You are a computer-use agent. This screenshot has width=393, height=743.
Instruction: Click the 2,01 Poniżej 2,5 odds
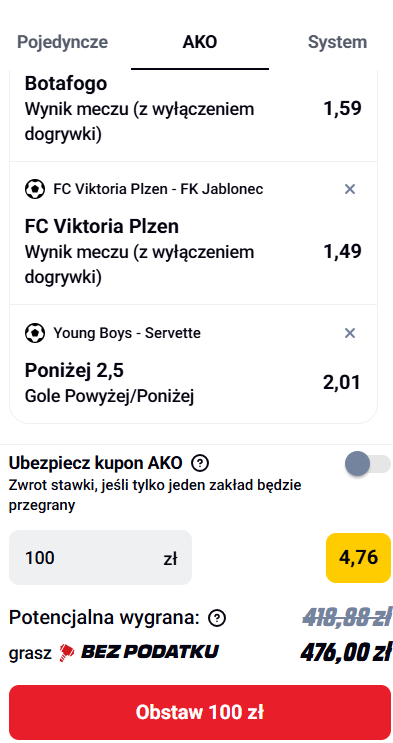coord(342,382)
